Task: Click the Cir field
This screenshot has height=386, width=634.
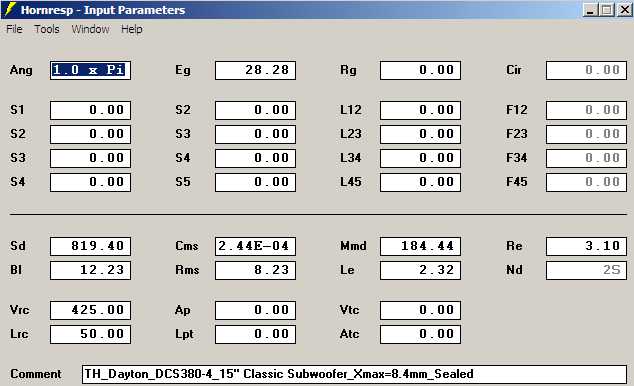Action: (586, 70)
